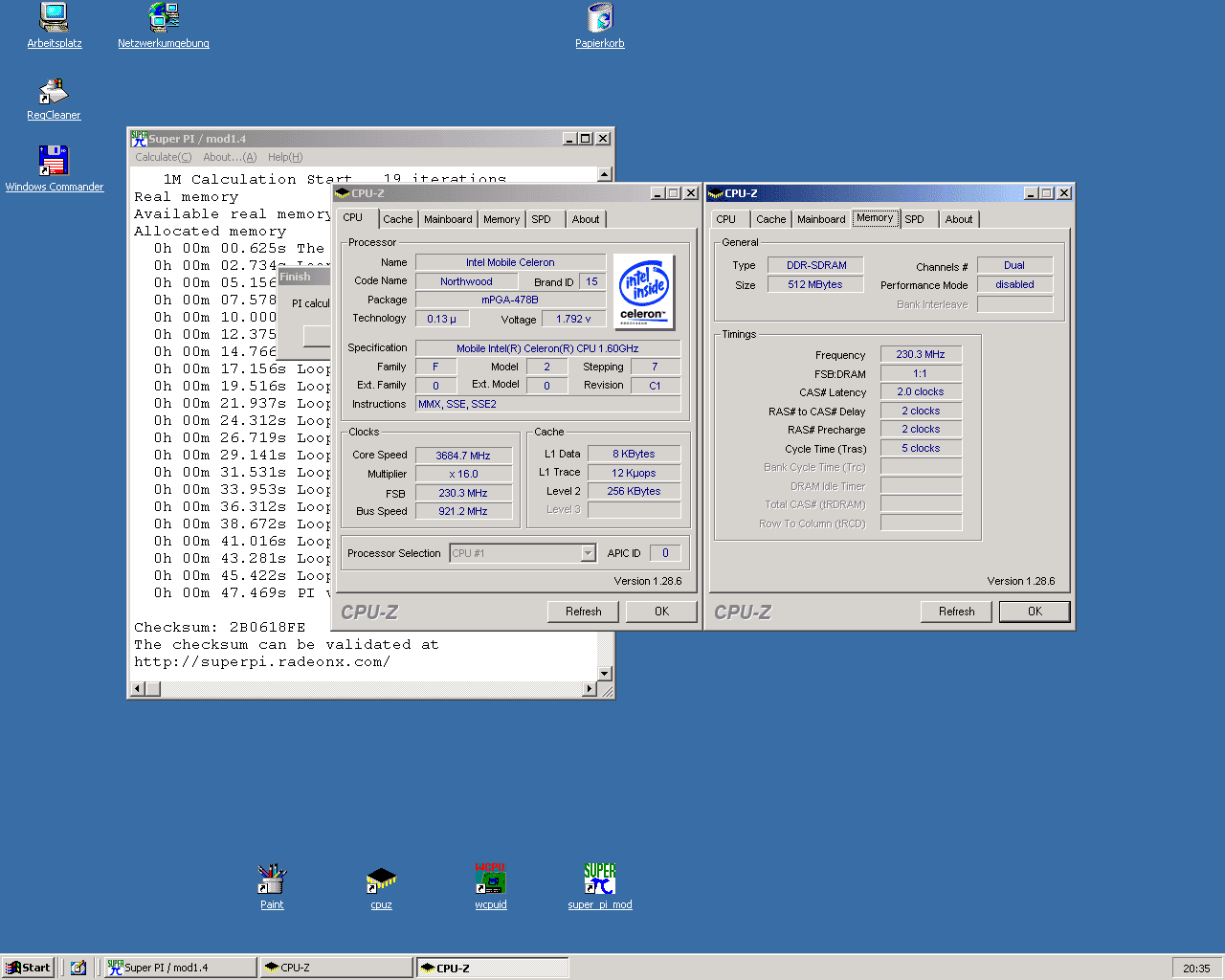Click OK in the right CPU-Z Memory window

(1035, 612)
